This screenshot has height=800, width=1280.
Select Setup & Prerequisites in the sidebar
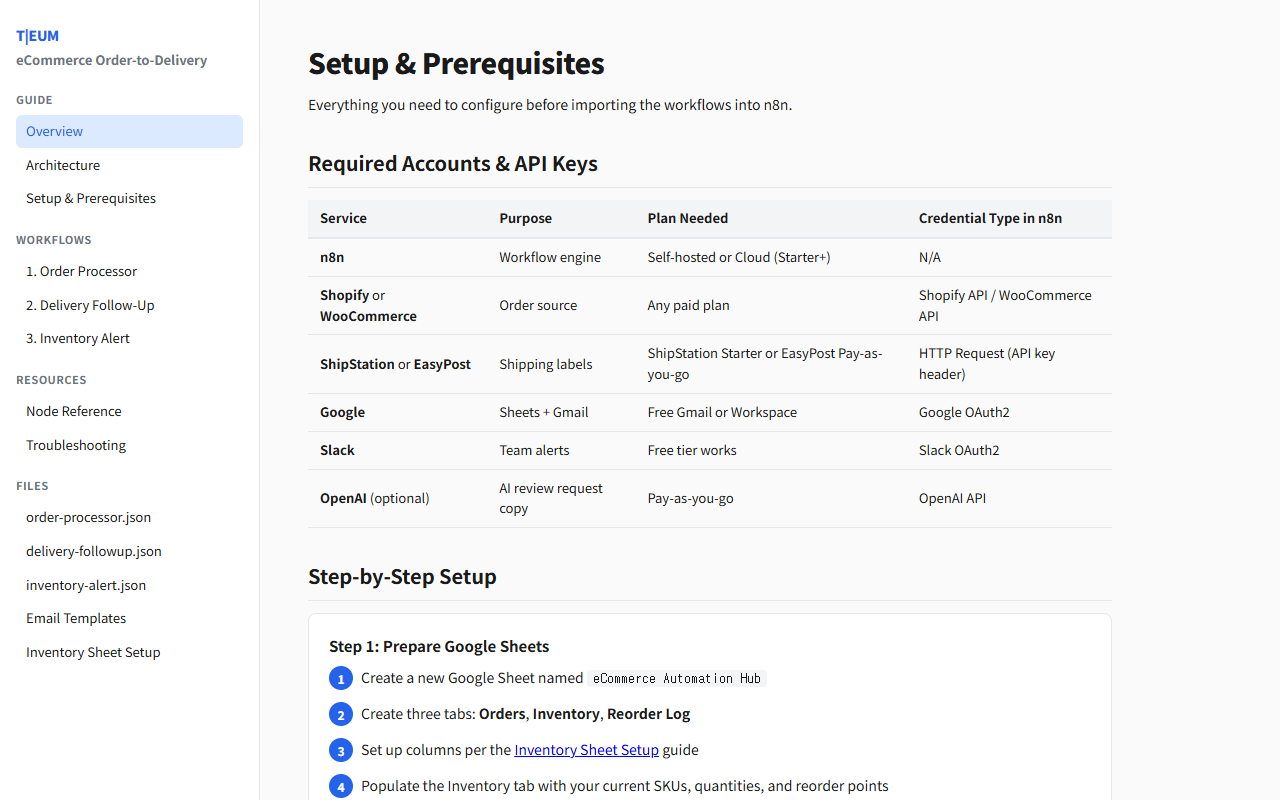(x=91, y=198)
